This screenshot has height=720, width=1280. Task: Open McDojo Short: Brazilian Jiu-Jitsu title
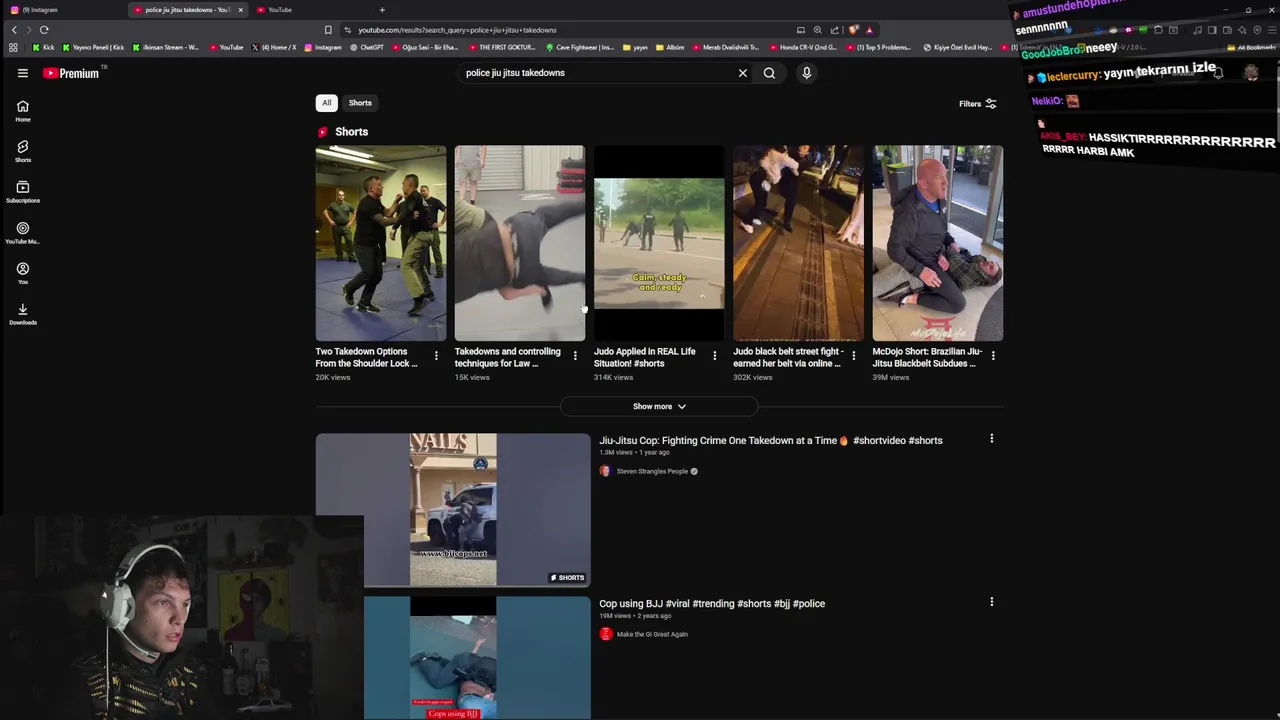tap(926, 357)
